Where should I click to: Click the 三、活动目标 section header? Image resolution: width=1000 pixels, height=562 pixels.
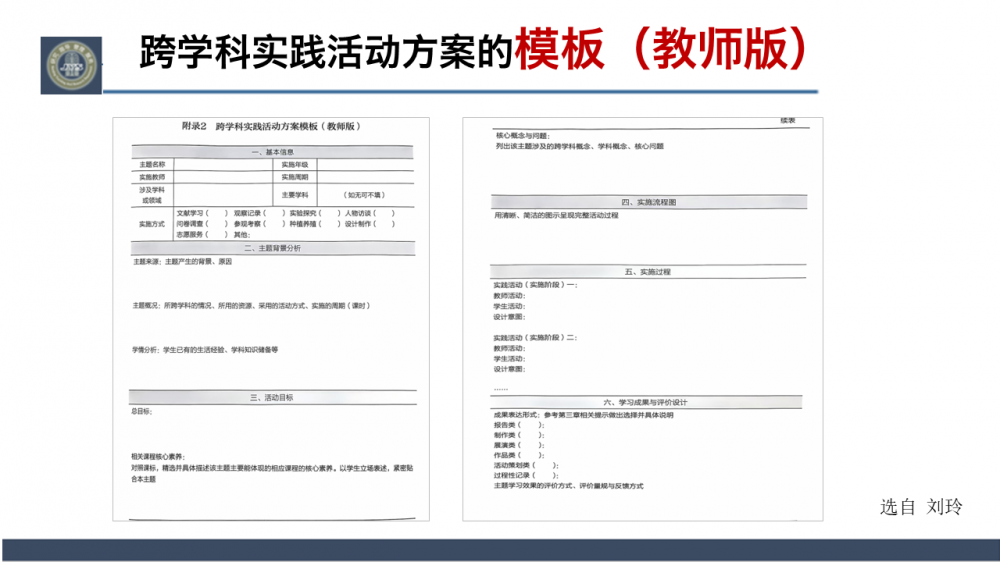272,398
